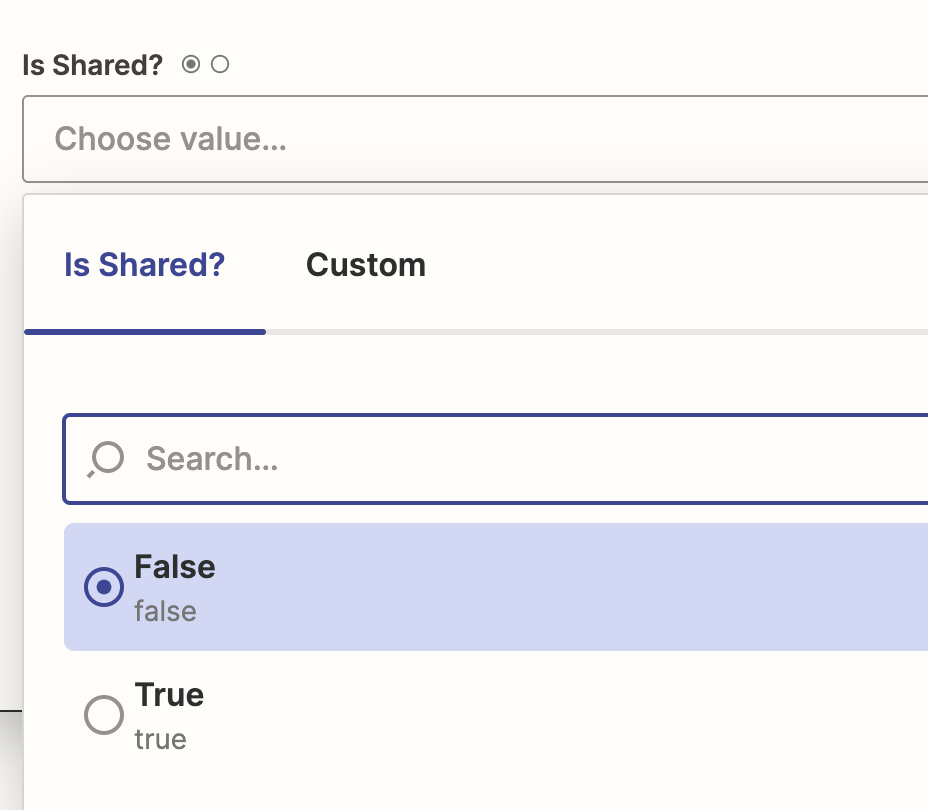The height and width of the screenshot is (810, 928).
Task: Click the Choose value placeholder text
Action: tap(170, 139)
